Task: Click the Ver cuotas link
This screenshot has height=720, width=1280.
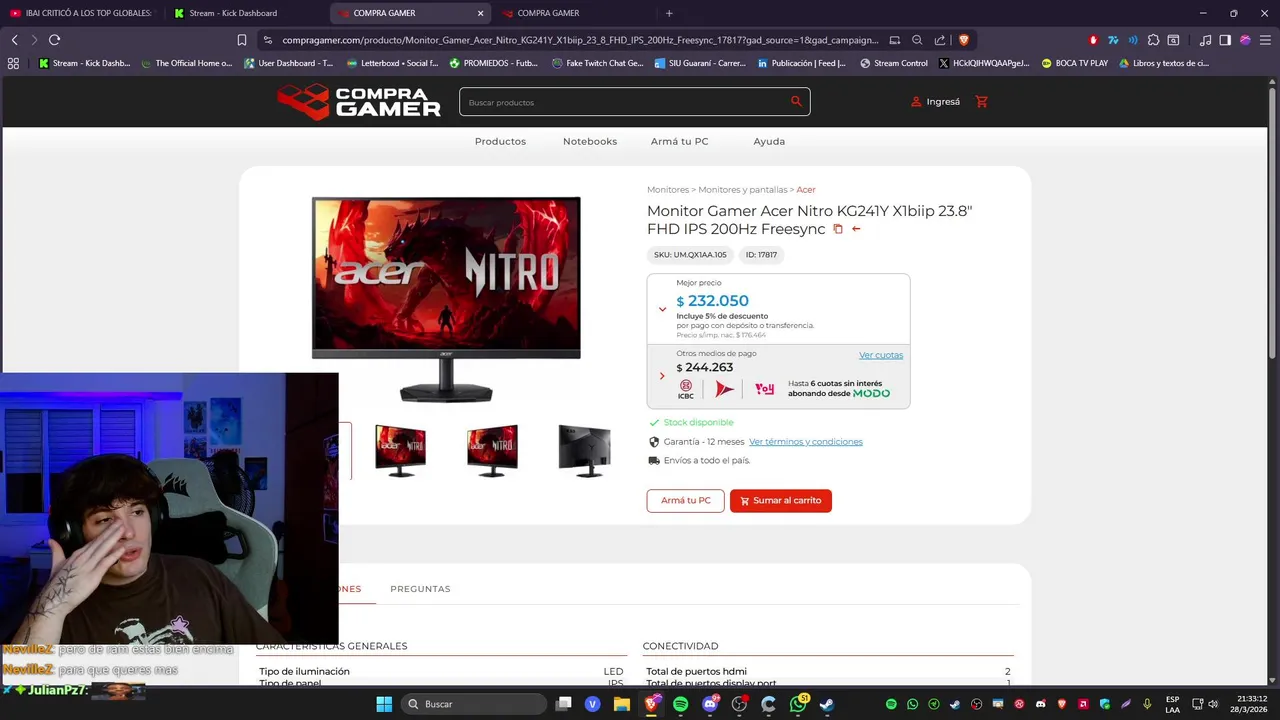Action: (881, 355)
